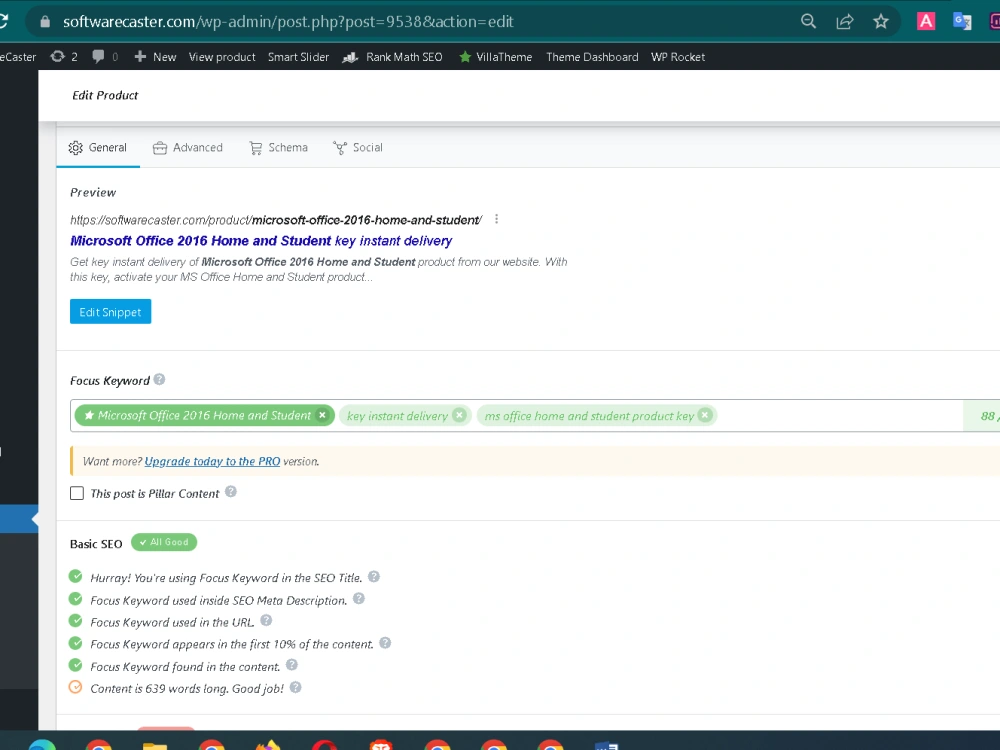Click 'Content is 639 words long' result

[x=187, y=689]
